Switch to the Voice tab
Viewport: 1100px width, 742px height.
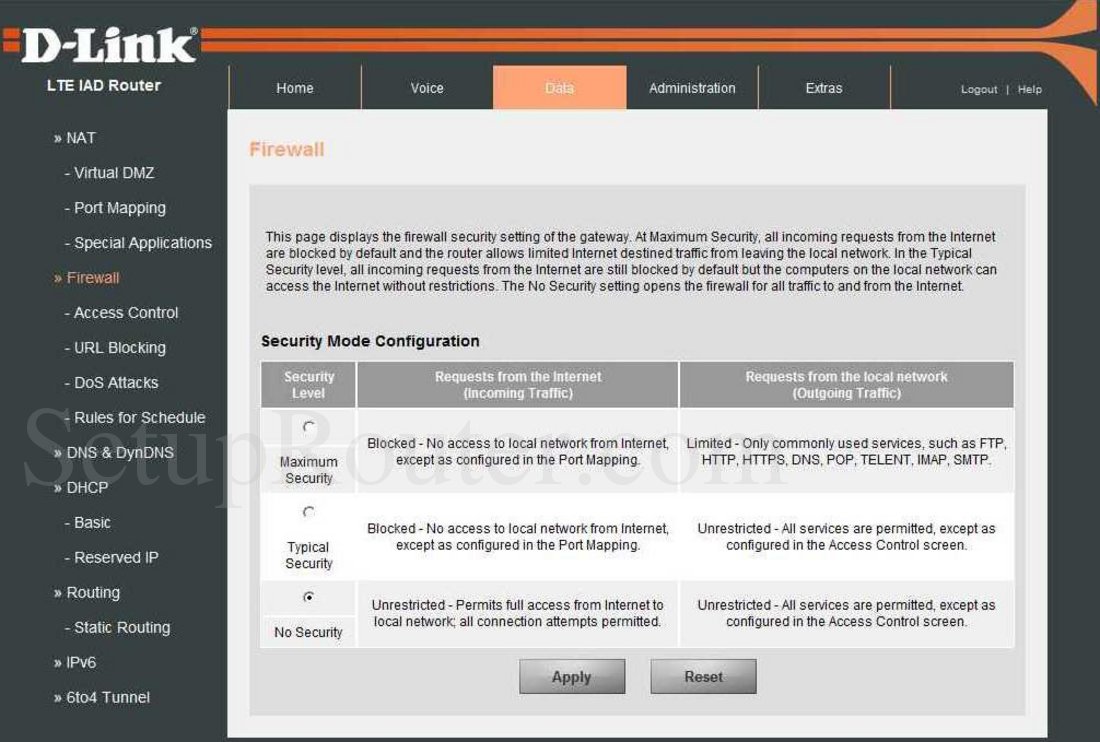click(x=426, y=88)
